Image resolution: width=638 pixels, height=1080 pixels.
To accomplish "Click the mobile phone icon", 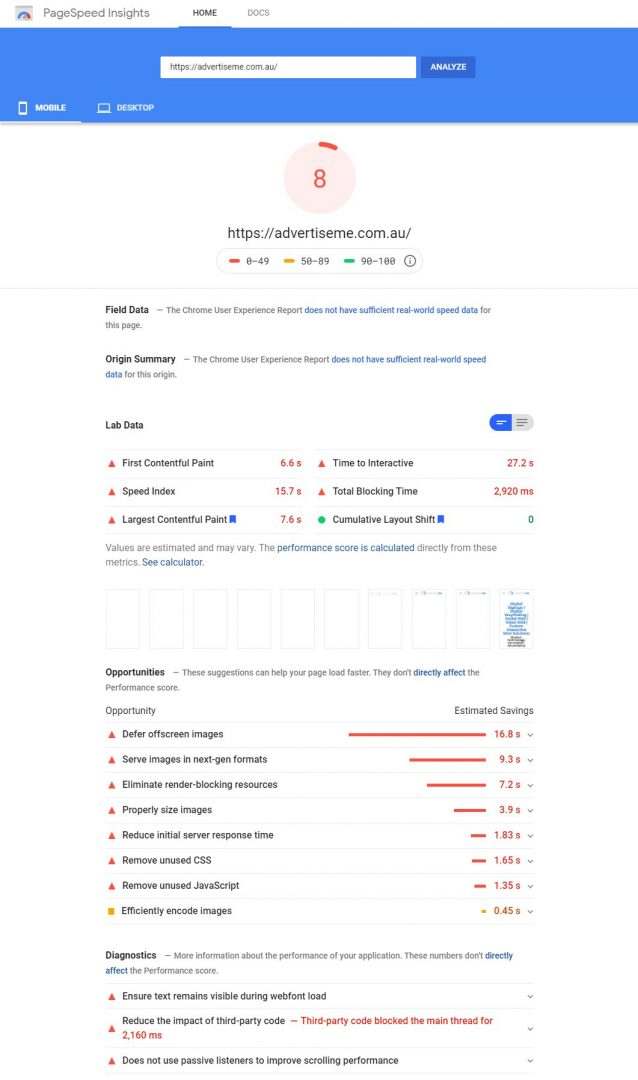I will pos(23,108).
